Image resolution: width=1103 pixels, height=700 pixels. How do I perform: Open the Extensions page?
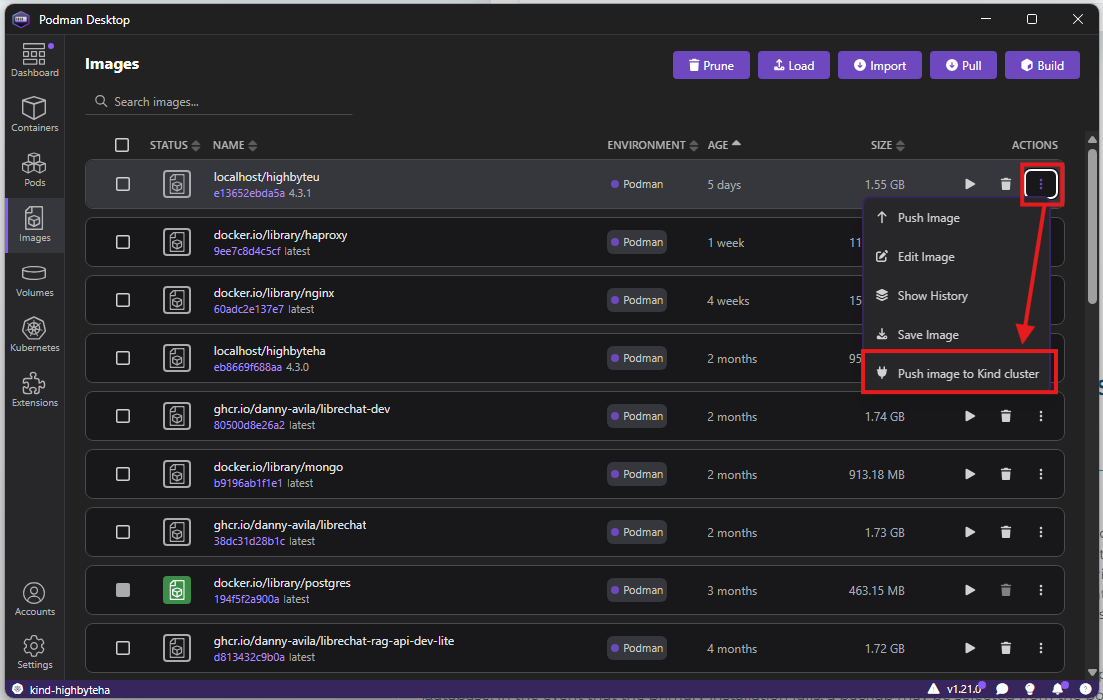click(x=35, y=390)
